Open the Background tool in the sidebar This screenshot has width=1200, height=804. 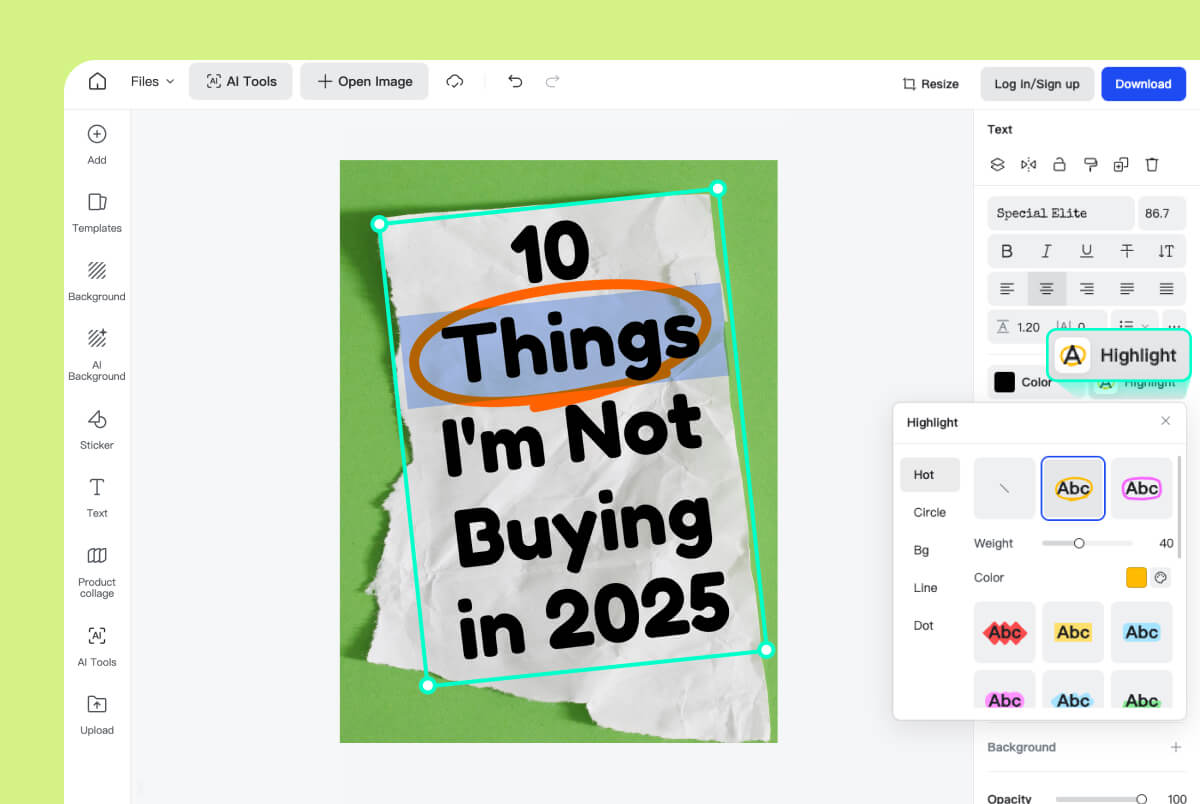(x=97, y=281)
